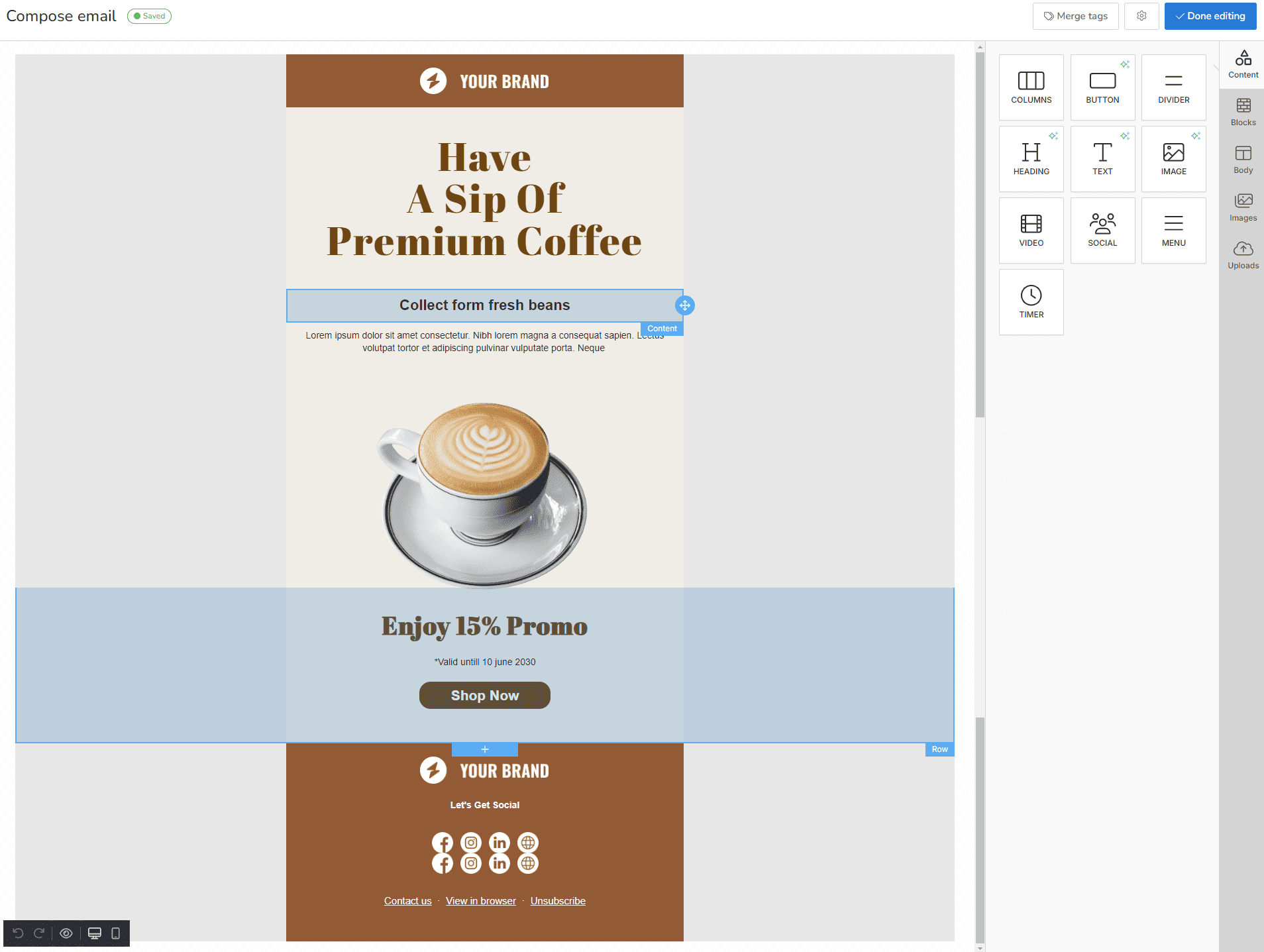Click the plus button to add row
Screen dimensions: 1264x952
click(x=485, y=749)
